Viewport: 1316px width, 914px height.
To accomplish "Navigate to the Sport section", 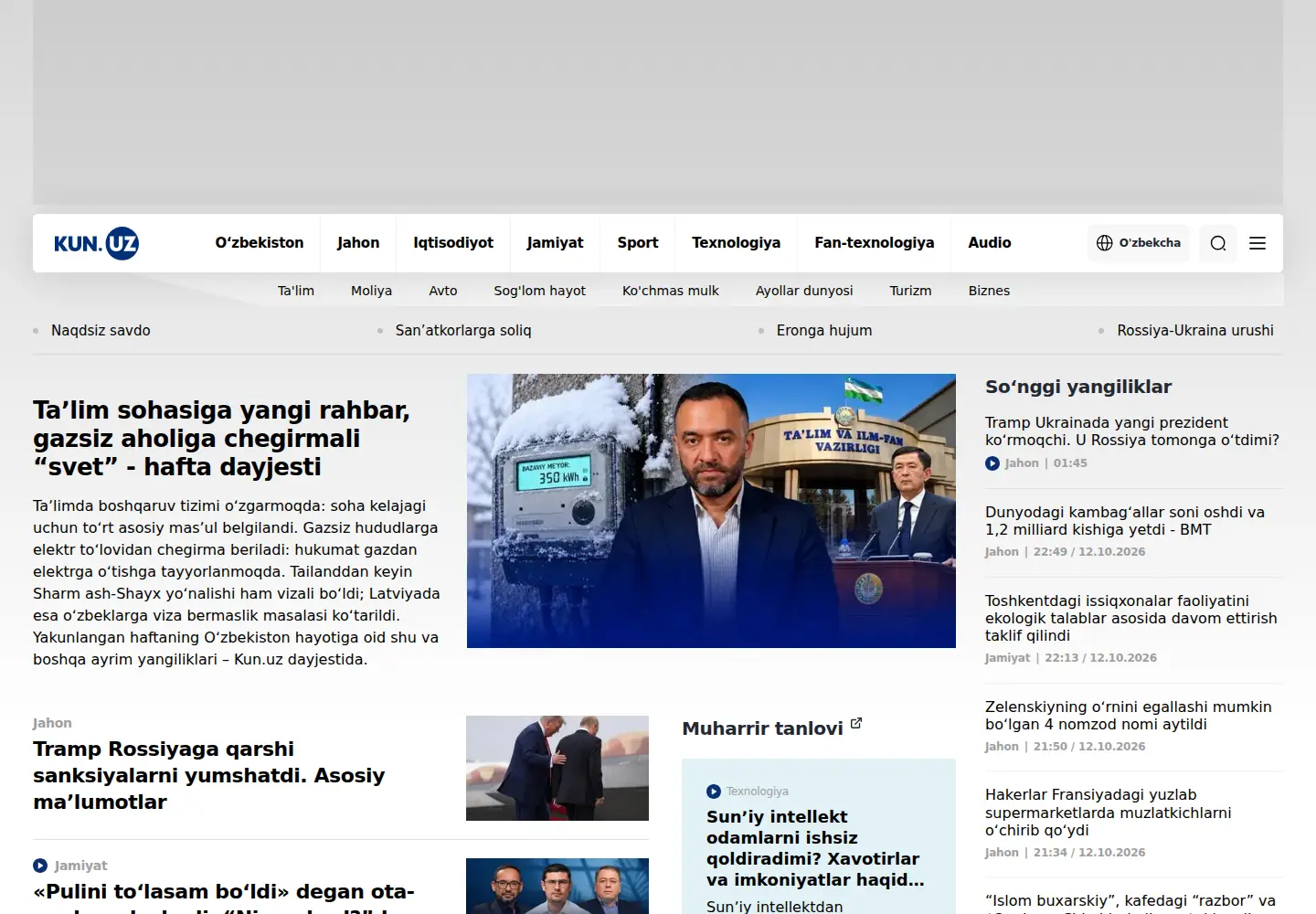I will pos(638,243).
